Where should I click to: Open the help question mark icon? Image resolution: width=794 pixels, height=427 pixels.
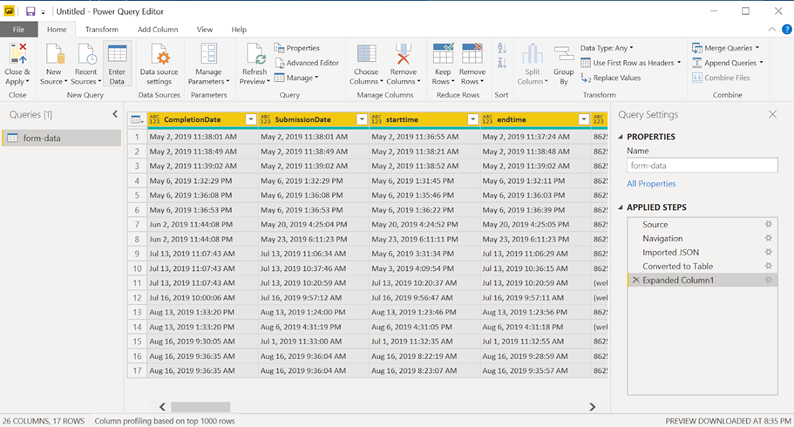coord(787,29)
